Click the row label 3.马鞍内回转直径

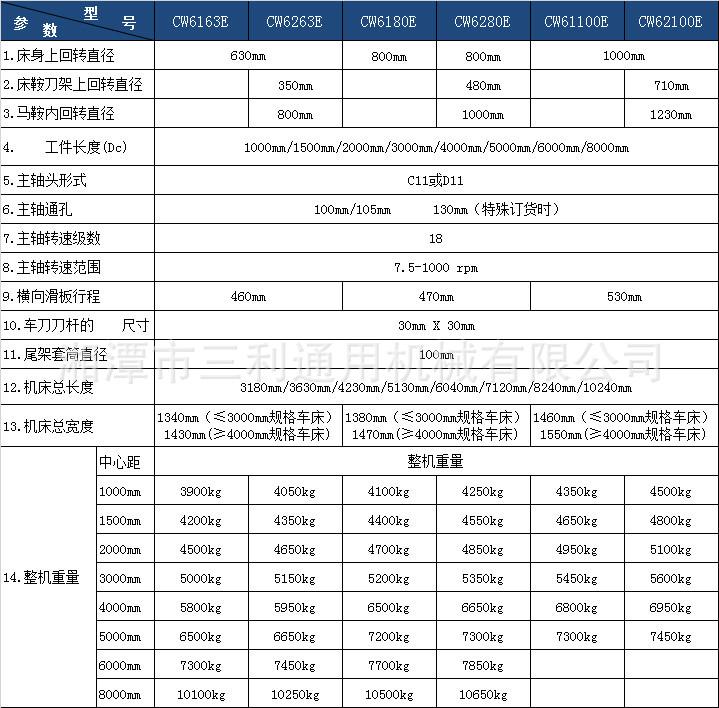(59, 113)
